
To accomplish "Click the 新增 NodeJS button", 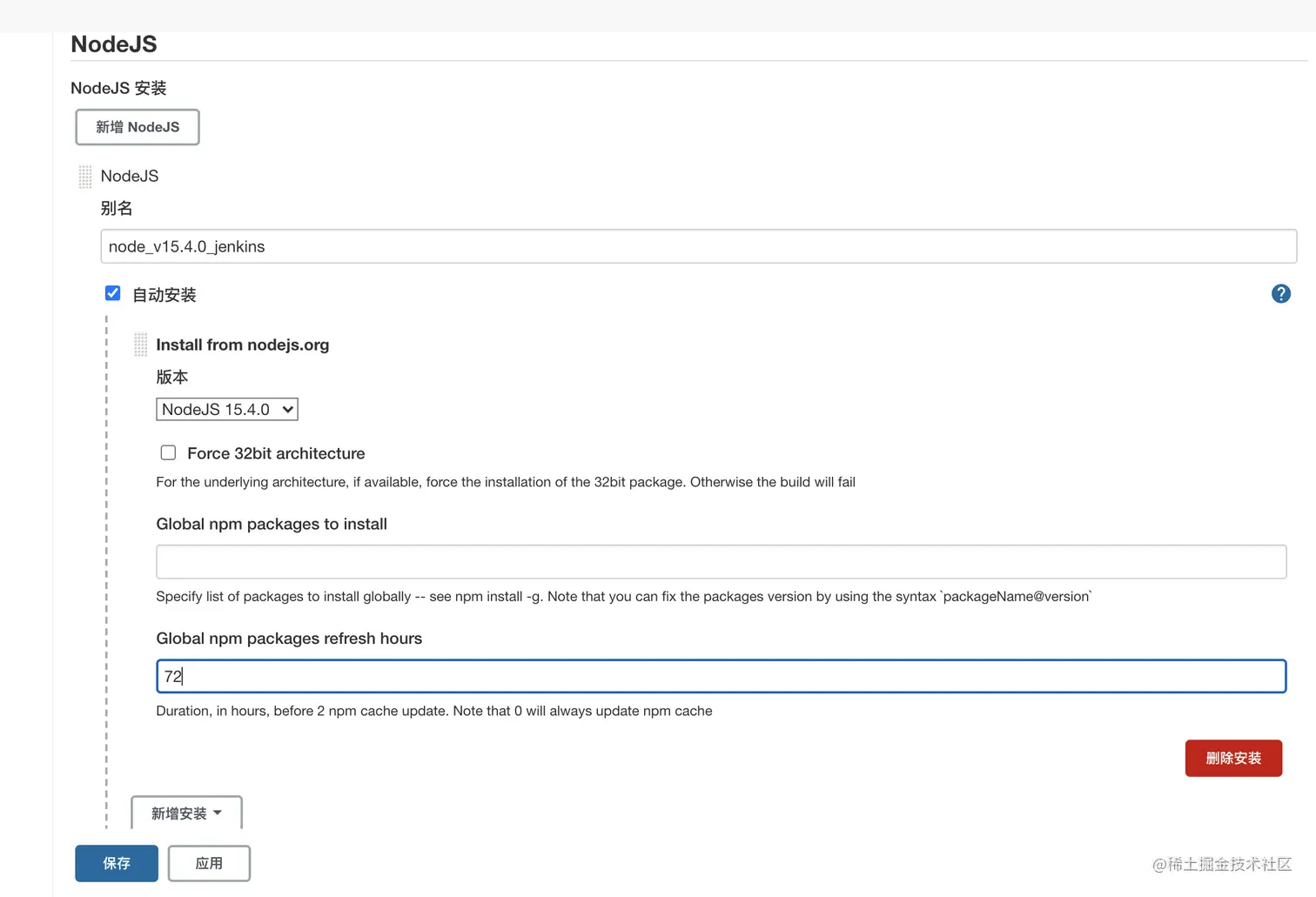I will point(138,127).
